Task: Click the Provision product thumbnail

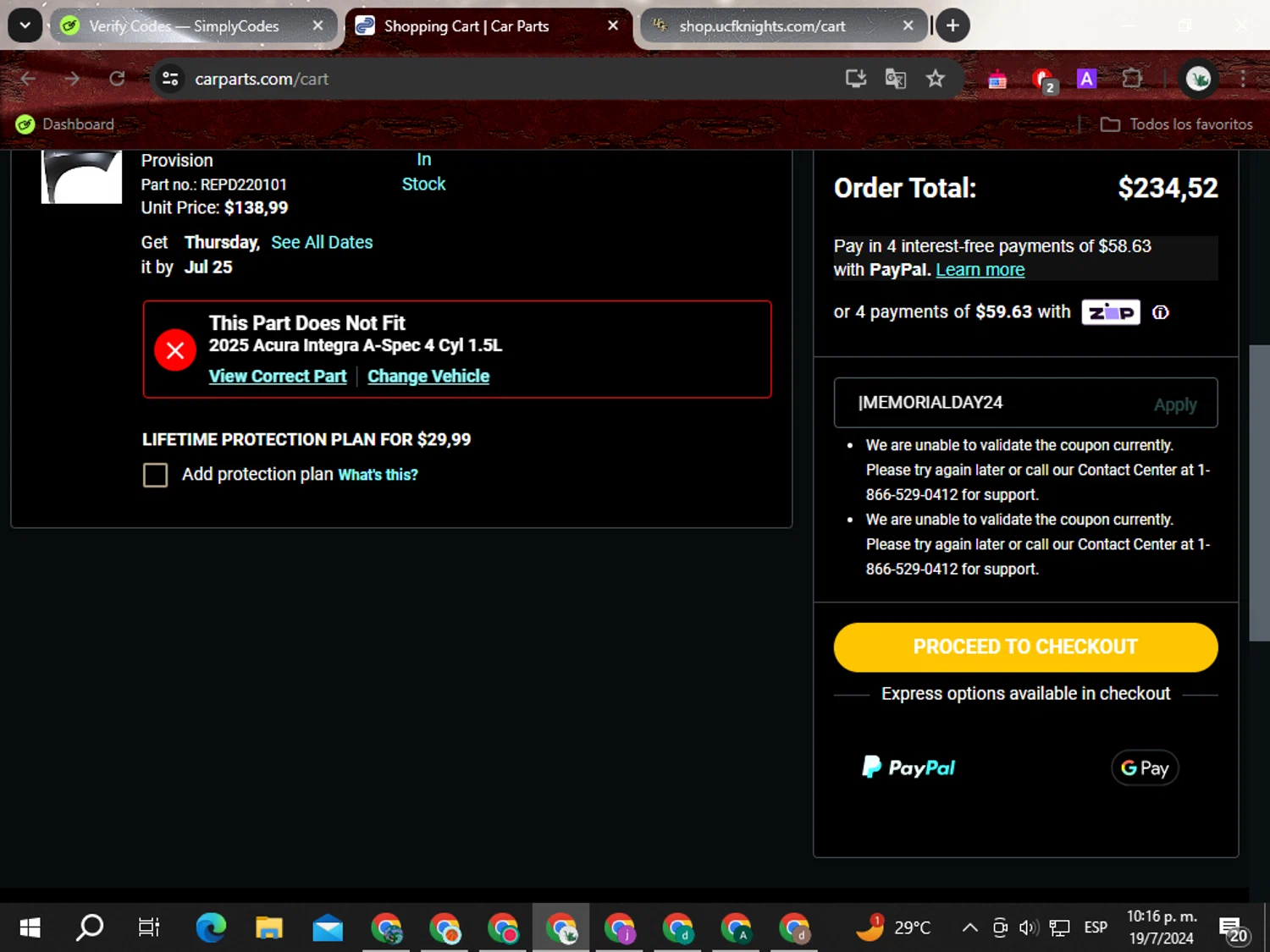Action: 82,177
